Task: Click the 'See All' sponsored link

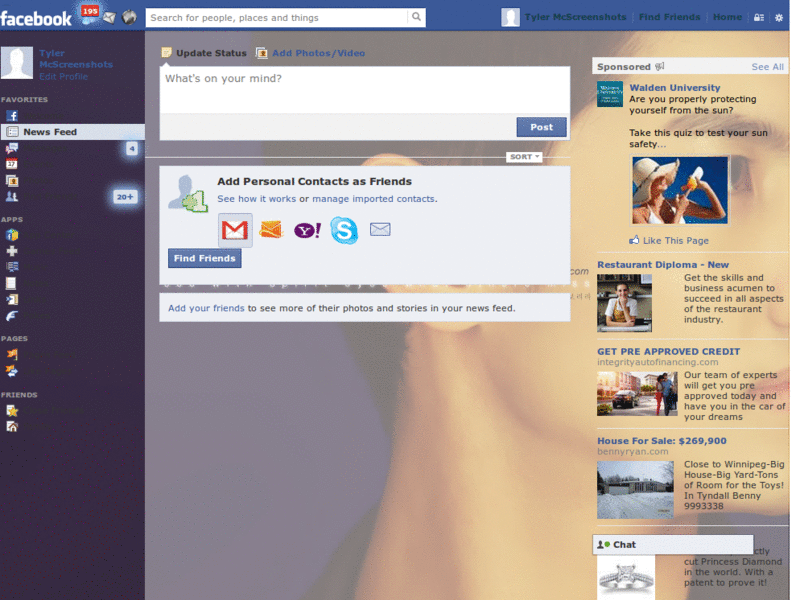Action: click(x=767, y=67)
